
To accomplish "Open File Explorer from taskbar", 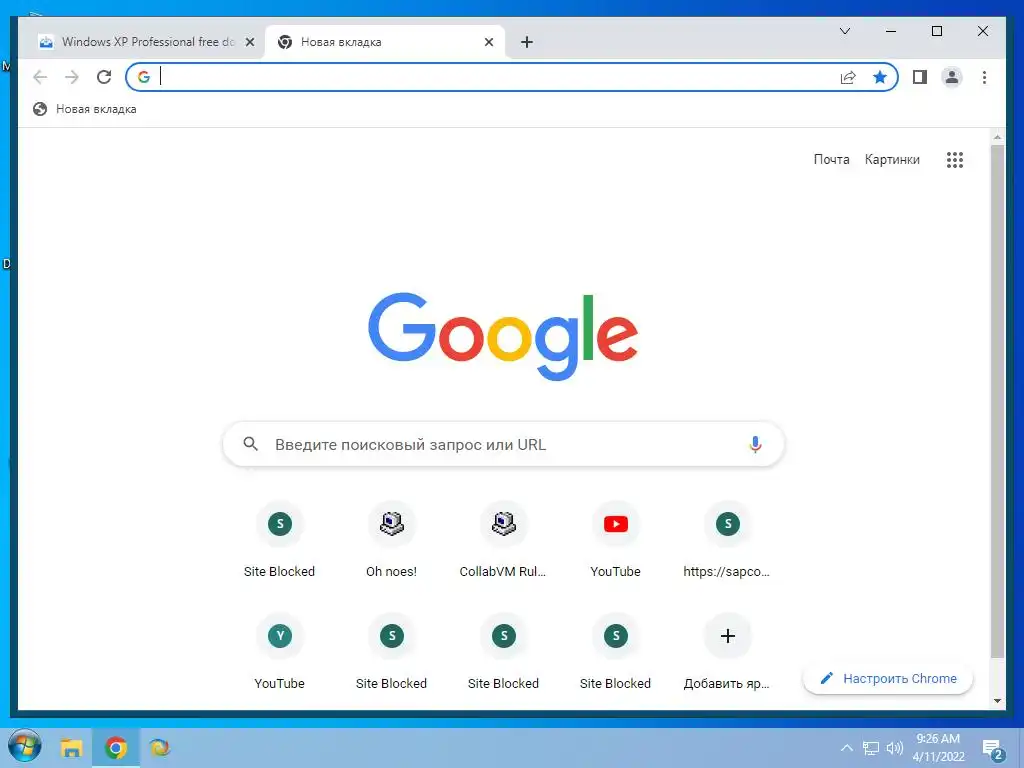I will tap(71, 747).
